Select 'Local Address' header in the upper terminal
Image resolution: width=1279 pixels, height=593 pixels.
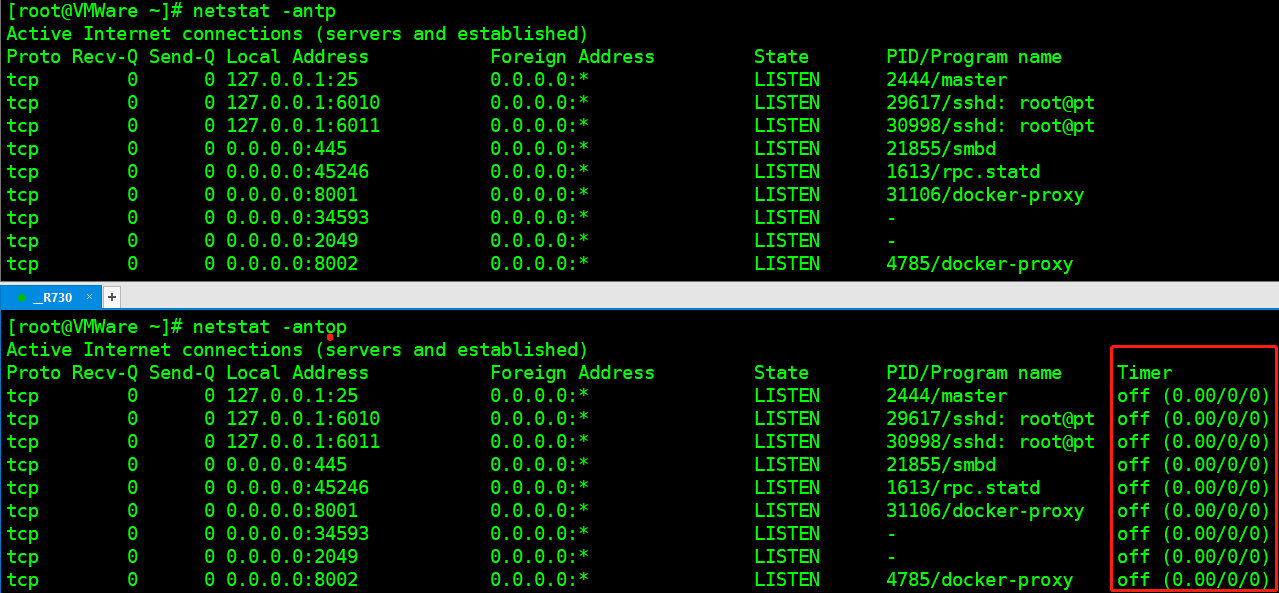pos(297,57)
